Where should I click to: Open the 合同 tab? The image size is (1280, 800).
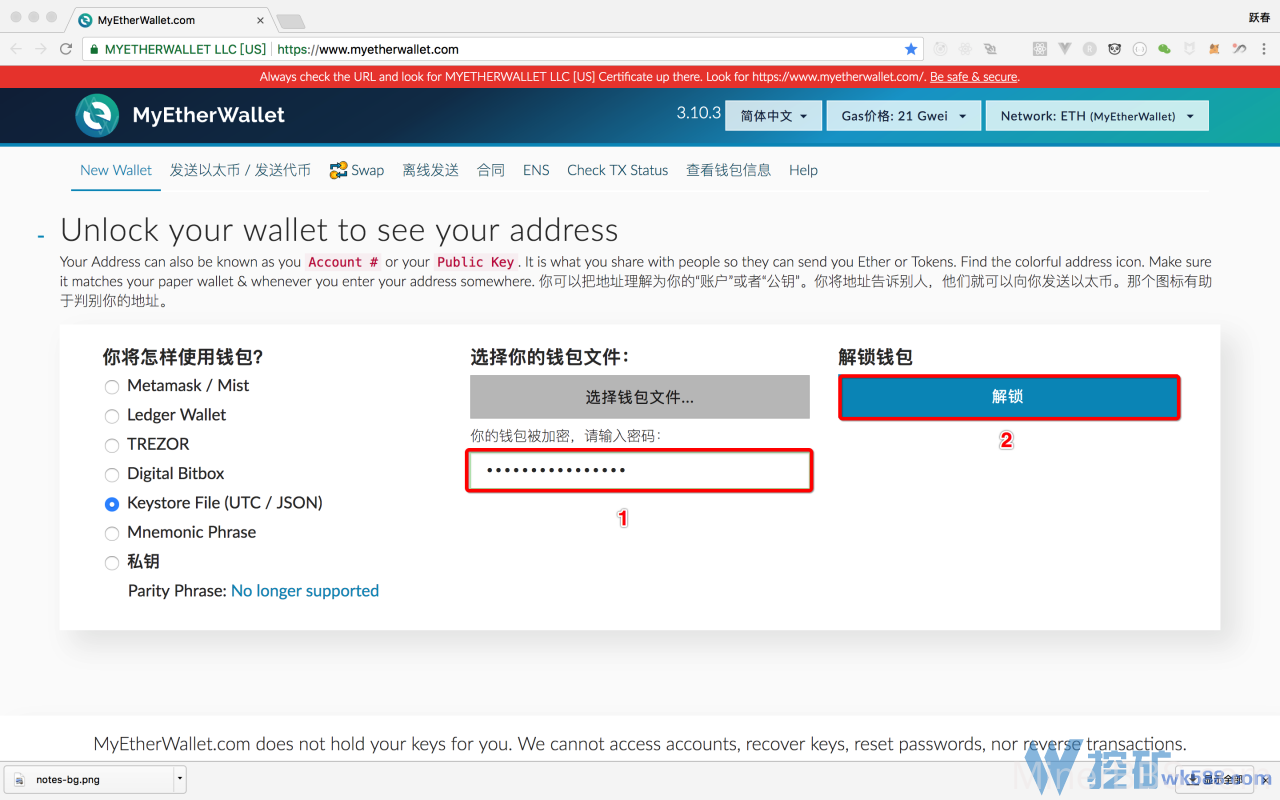point(491,170)
